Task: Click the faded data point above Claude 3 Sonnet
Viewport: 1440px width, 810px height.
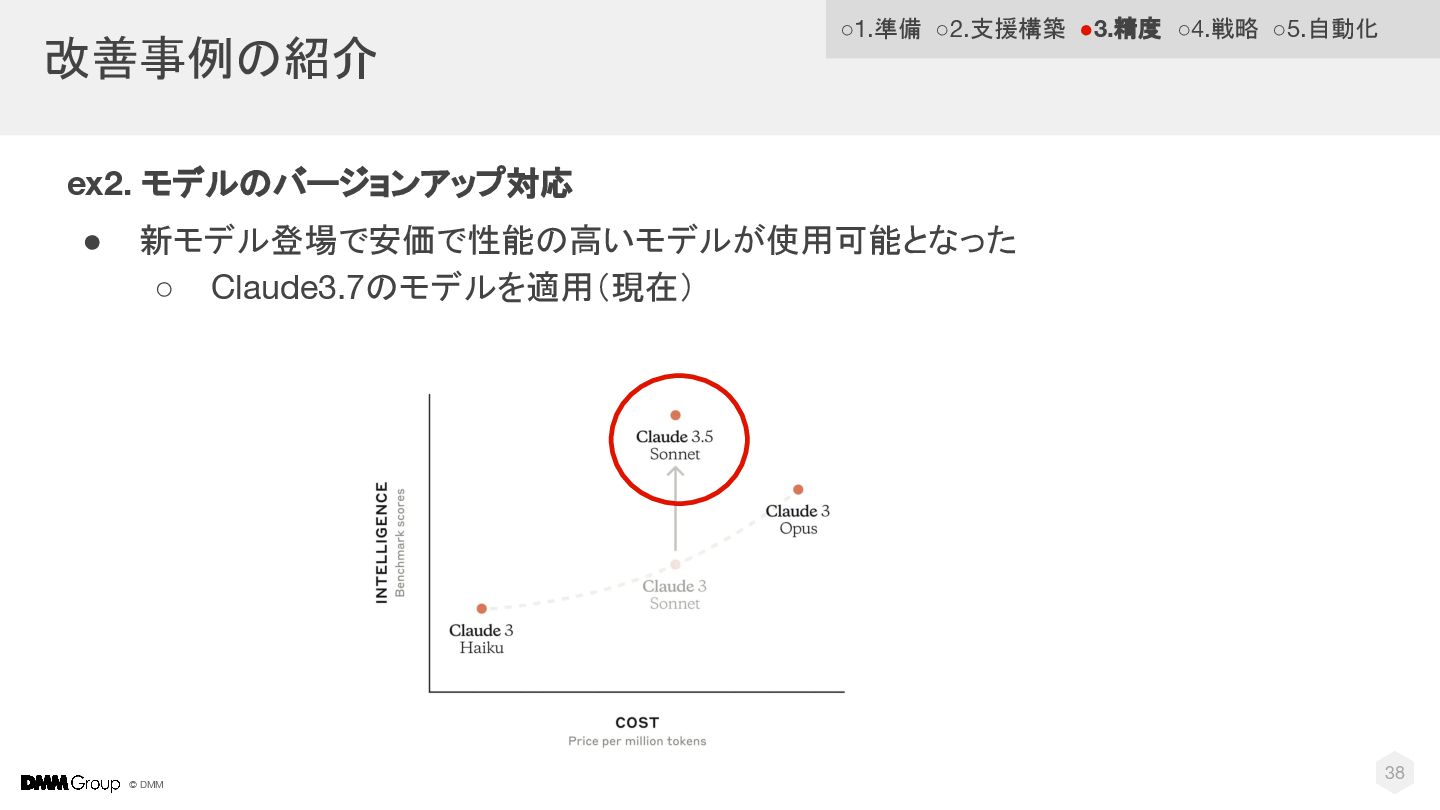Action: pyautogui.click(x=675, y=564)
